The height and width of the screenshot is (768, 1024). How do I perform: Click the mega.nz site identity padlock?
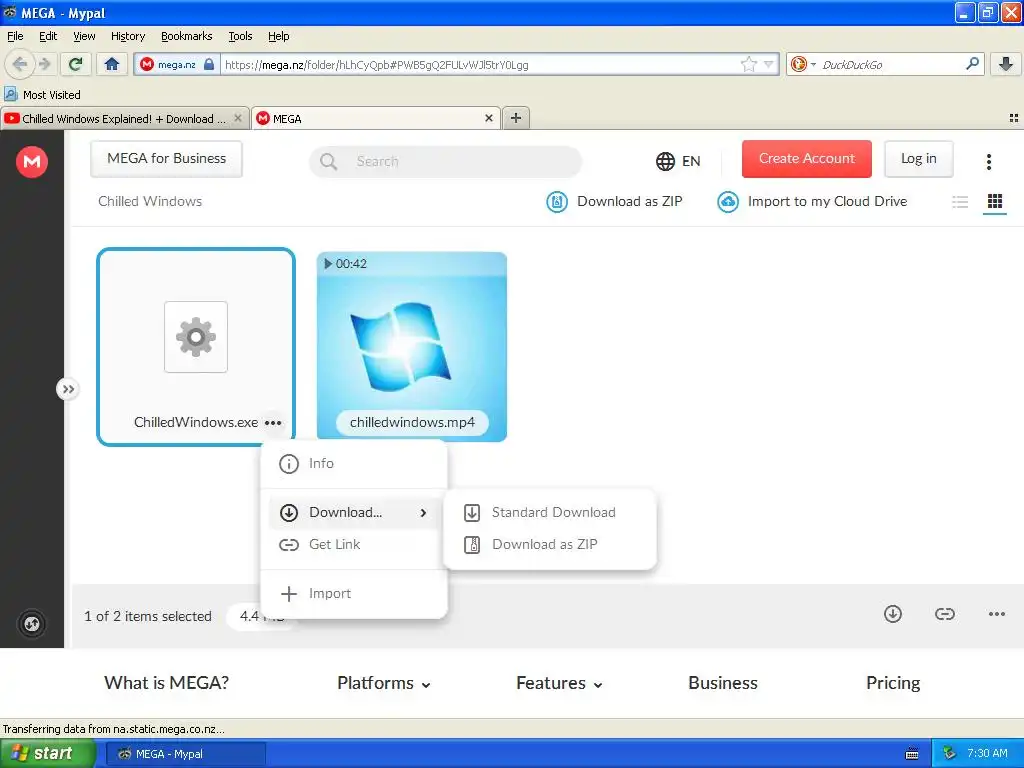coord(209,64)
